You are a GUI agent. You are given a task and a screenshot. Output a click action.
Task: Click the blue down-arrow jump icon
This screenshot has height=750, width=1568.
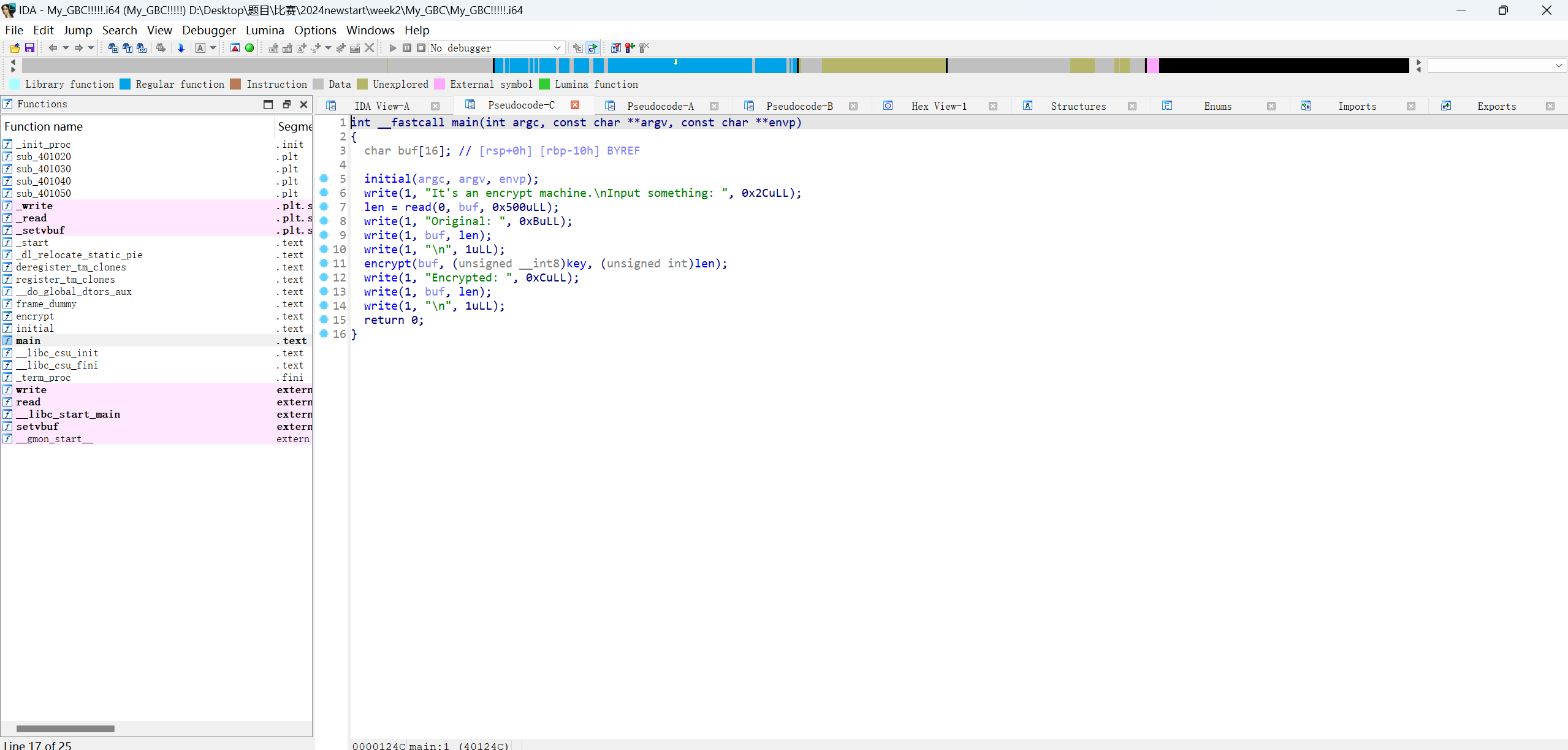coord(181,48)
